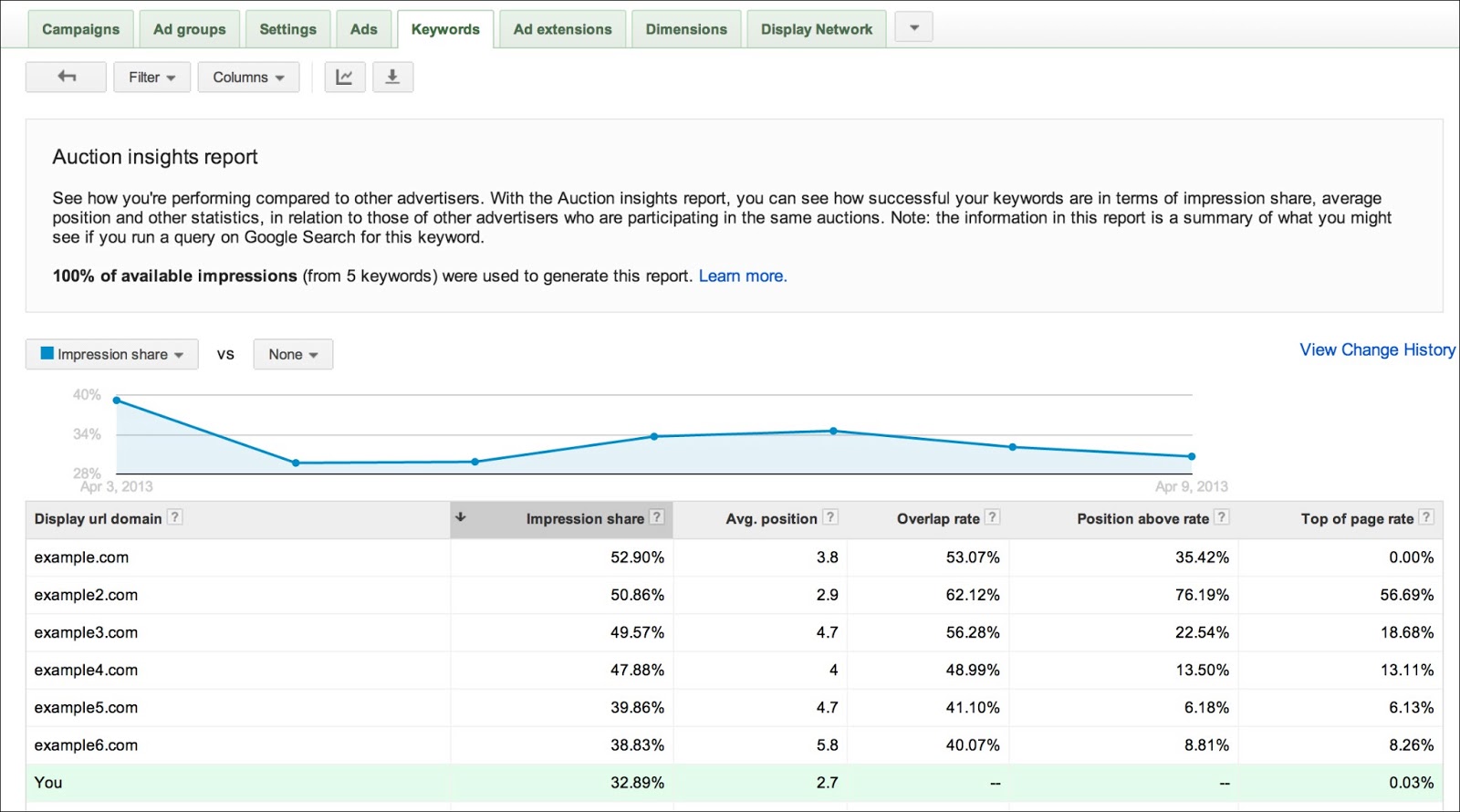1460x812 pixels.
Task: Toggle the chart view icon
Action: tap(344, 77)
